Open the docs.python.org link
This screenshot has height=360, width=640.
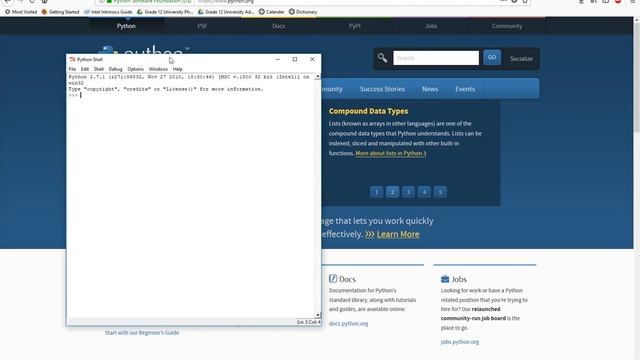(x=348, y=324)
